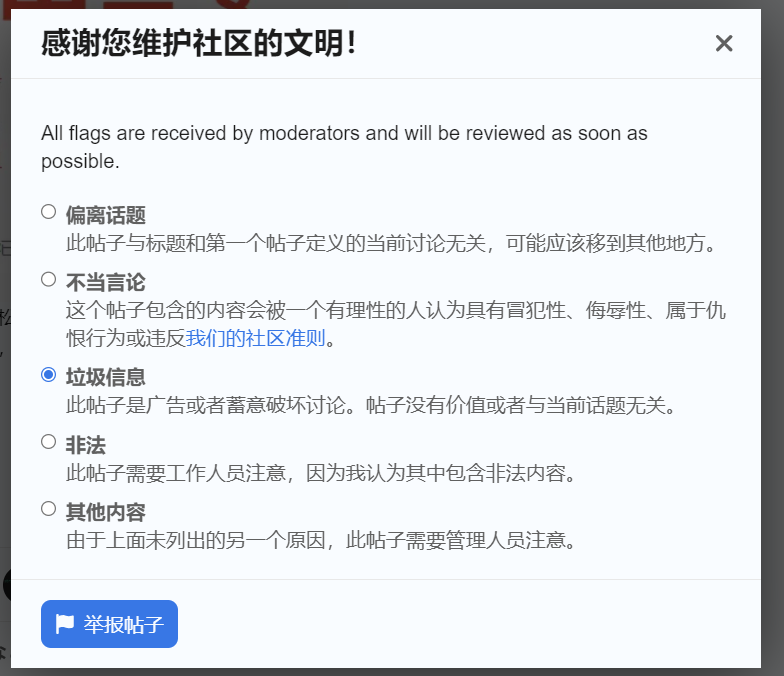Open the 我们的社区准则 link

pos(256,338)
